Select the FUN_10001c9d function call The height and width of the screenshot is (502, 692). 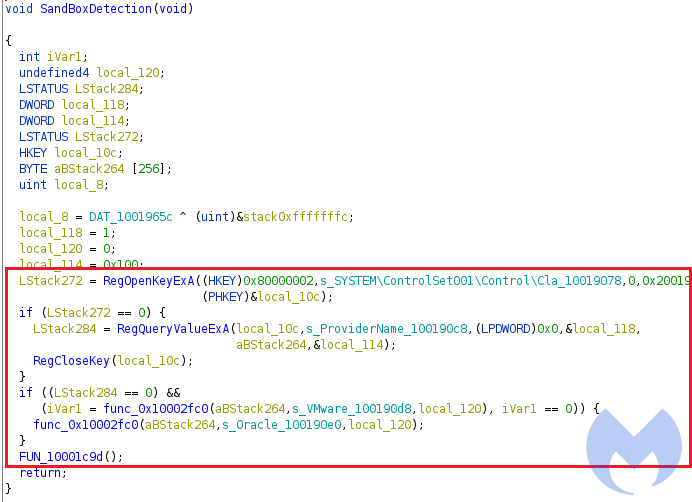pos(60,457)
